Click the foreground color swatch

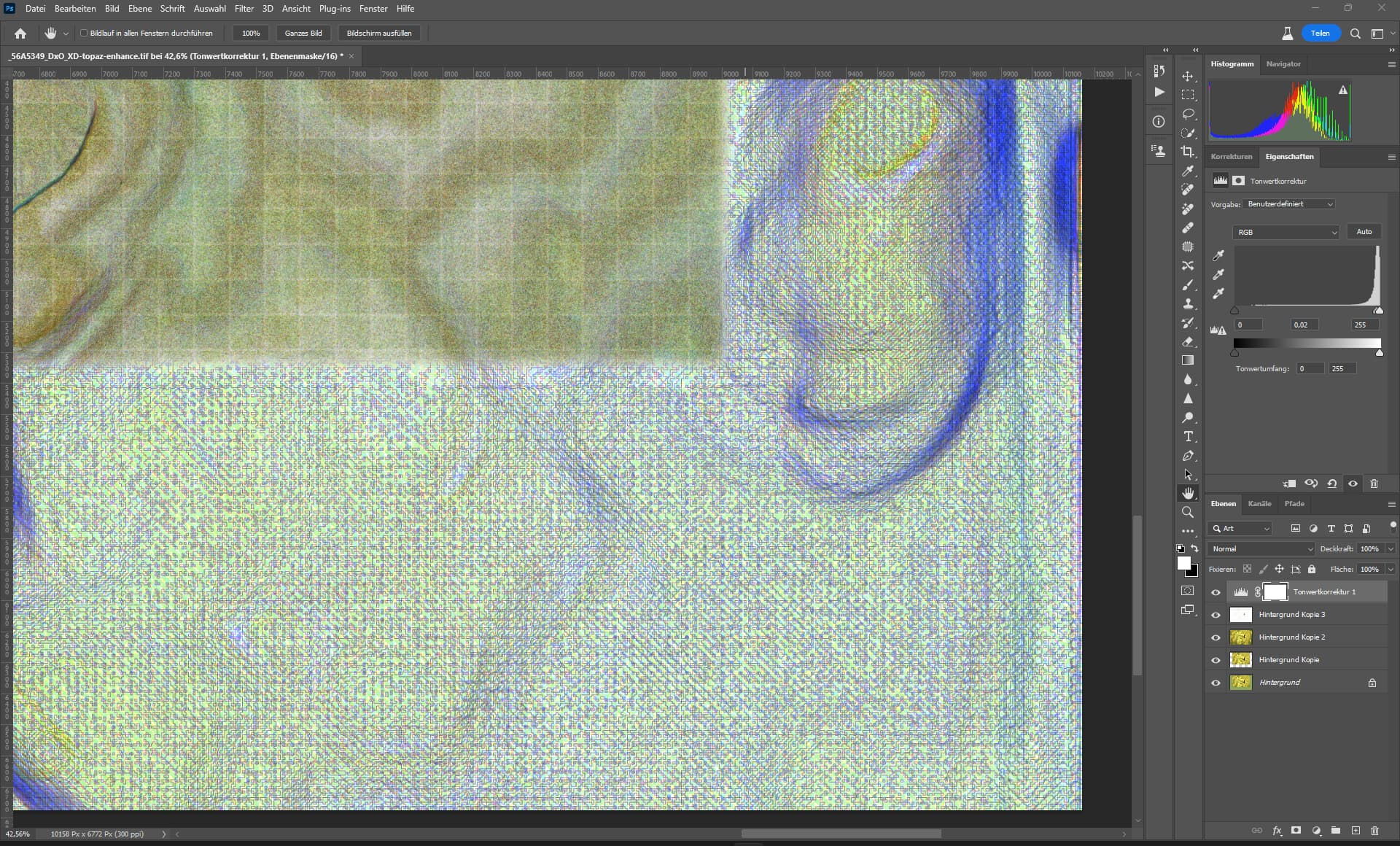[x=1183, y=563]
